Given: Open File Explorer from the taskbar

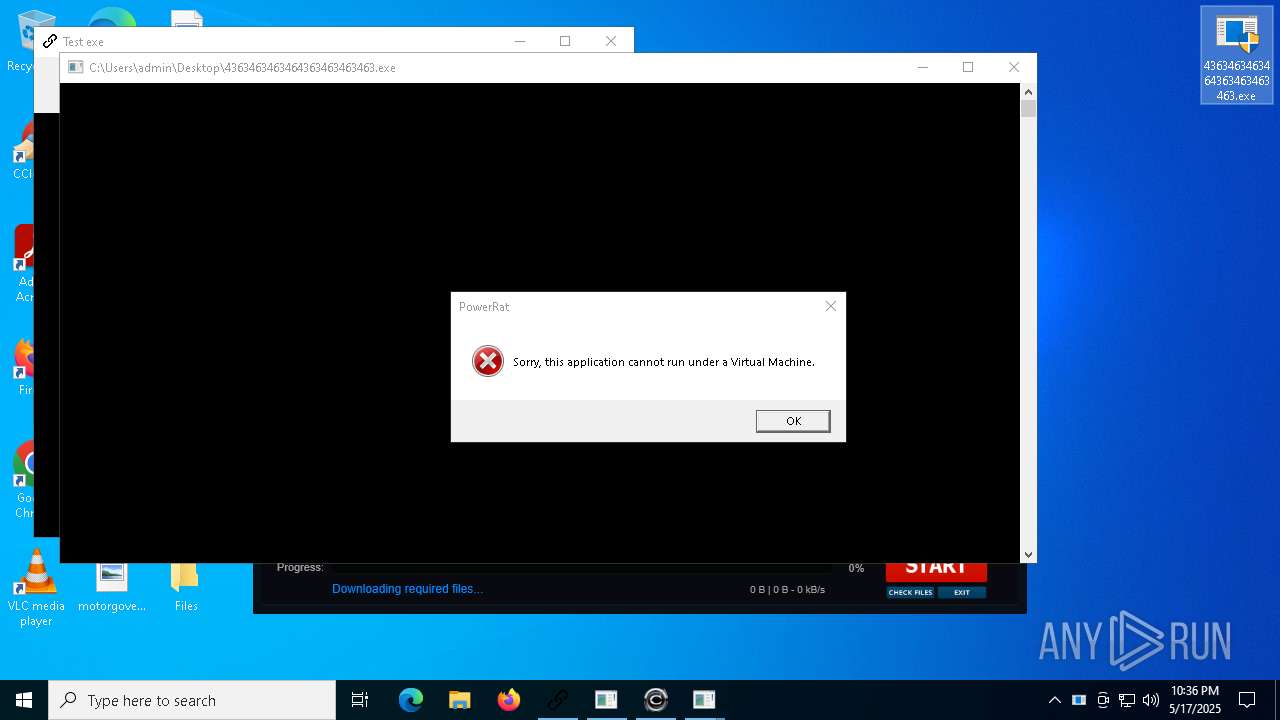Looking at the screenshot, I should tap(460, 700).
